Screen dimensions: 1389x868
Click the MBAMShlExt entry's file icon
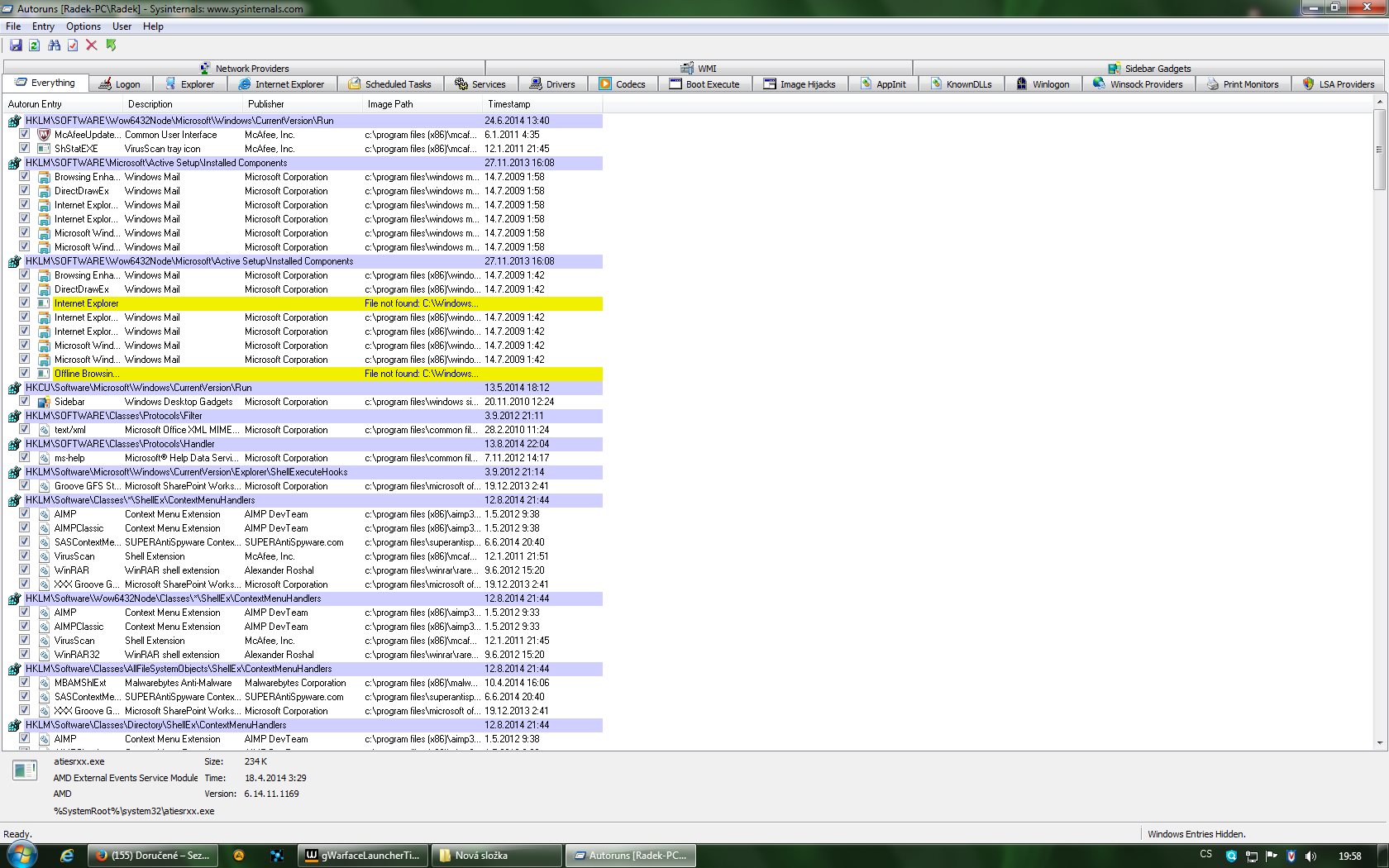pyautogui.click(x=44, y=683)
